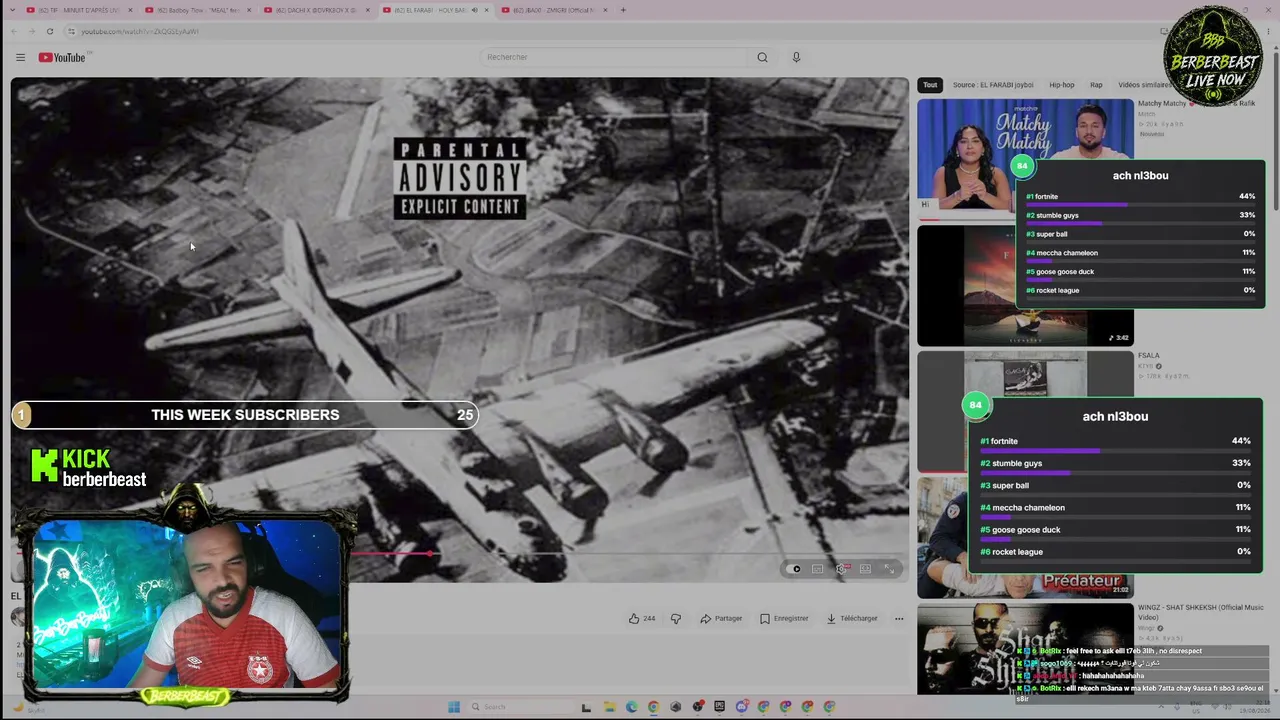Image resolution: width=1280 pixels, height=720 pixels.
Task: Reload the page with the browser refresh button
Action: click(x=49, y=31)
